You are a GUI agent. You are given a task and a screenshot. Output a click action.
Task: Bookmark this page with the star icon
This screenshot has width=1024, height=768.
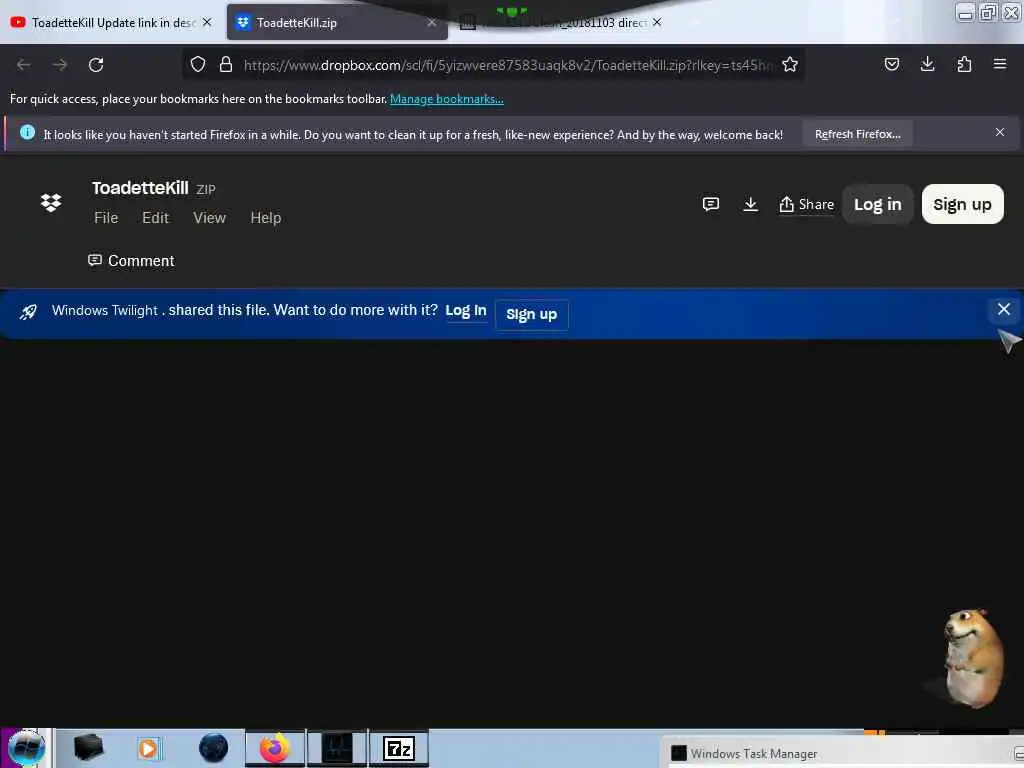(x=790, y=64)
